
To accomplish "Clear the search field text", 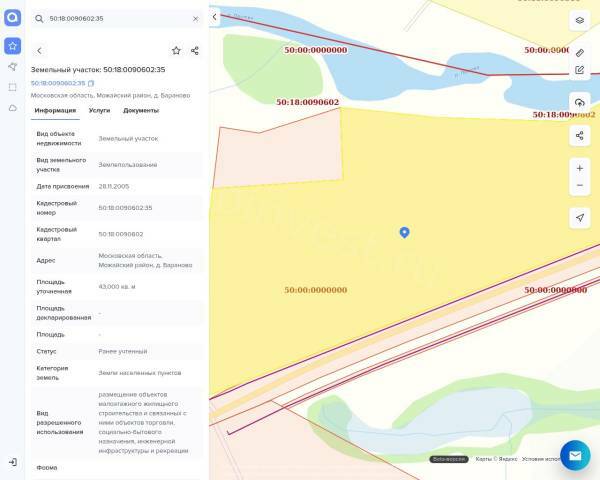I will tap(195, 19).
